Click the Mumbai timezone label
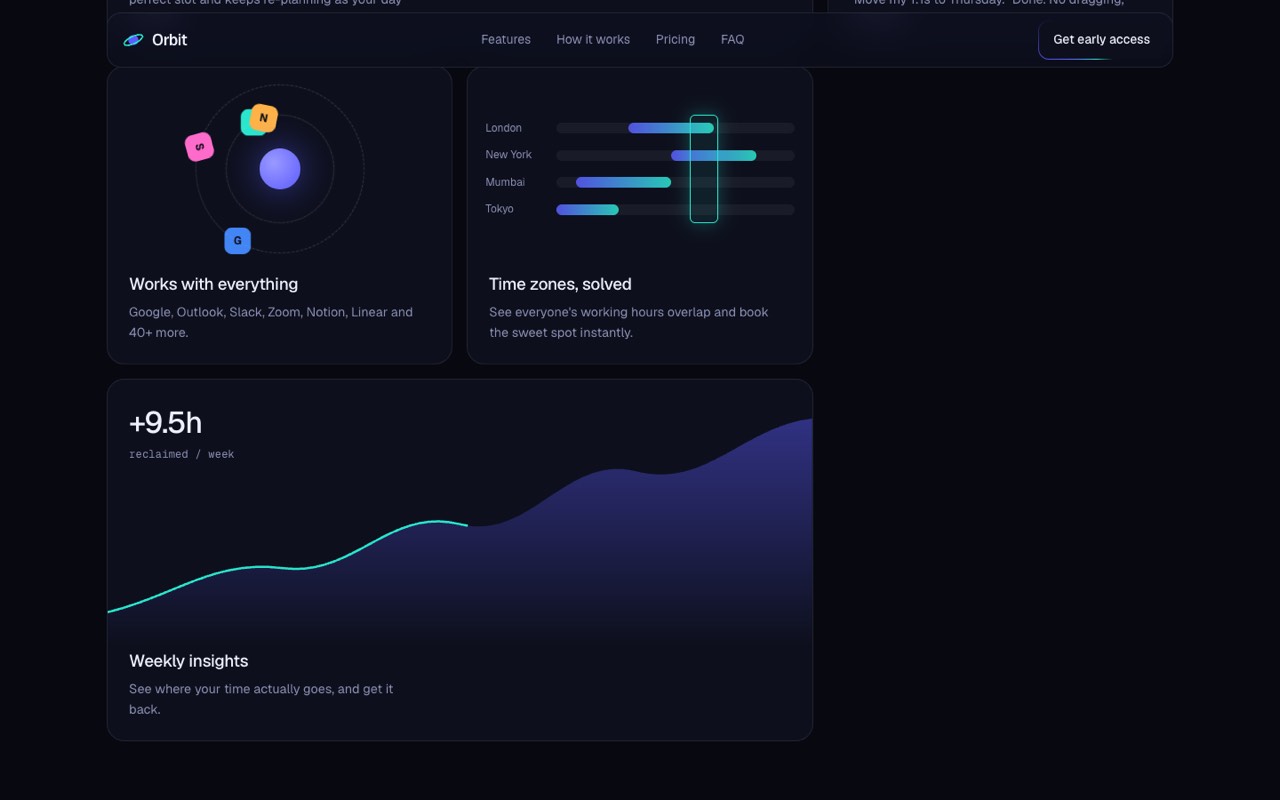Screen dimensions: 1280x800 505,182
